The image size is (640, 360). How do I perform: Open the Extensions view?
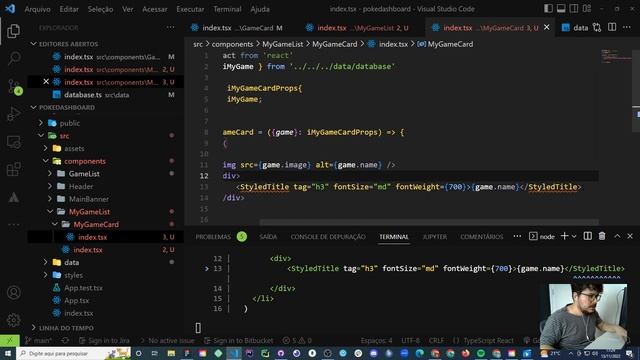tap(13, 169)
